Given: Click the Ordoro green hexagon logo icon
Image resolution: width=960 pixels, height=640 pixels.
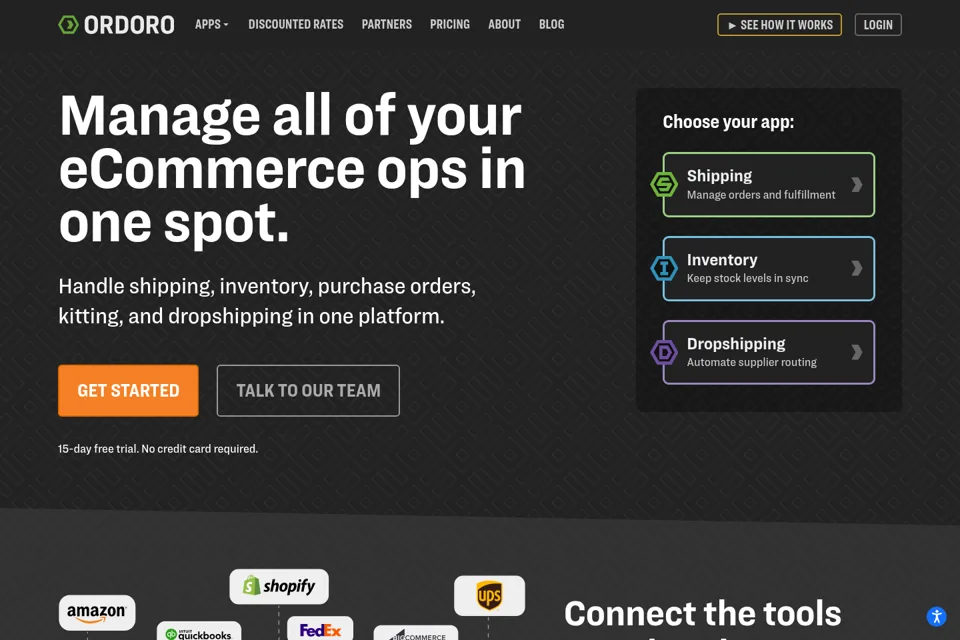Looking at the screenshot, I should [68, 25].
